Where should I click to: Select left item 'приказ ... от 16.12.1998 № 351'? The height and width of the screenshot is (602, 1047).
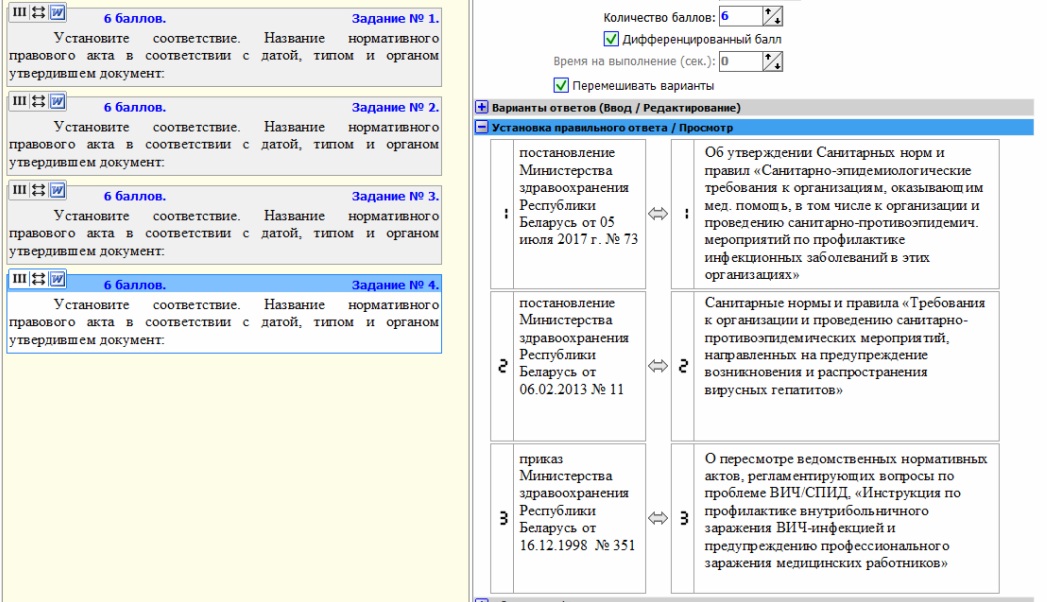[x=579, y=518]
